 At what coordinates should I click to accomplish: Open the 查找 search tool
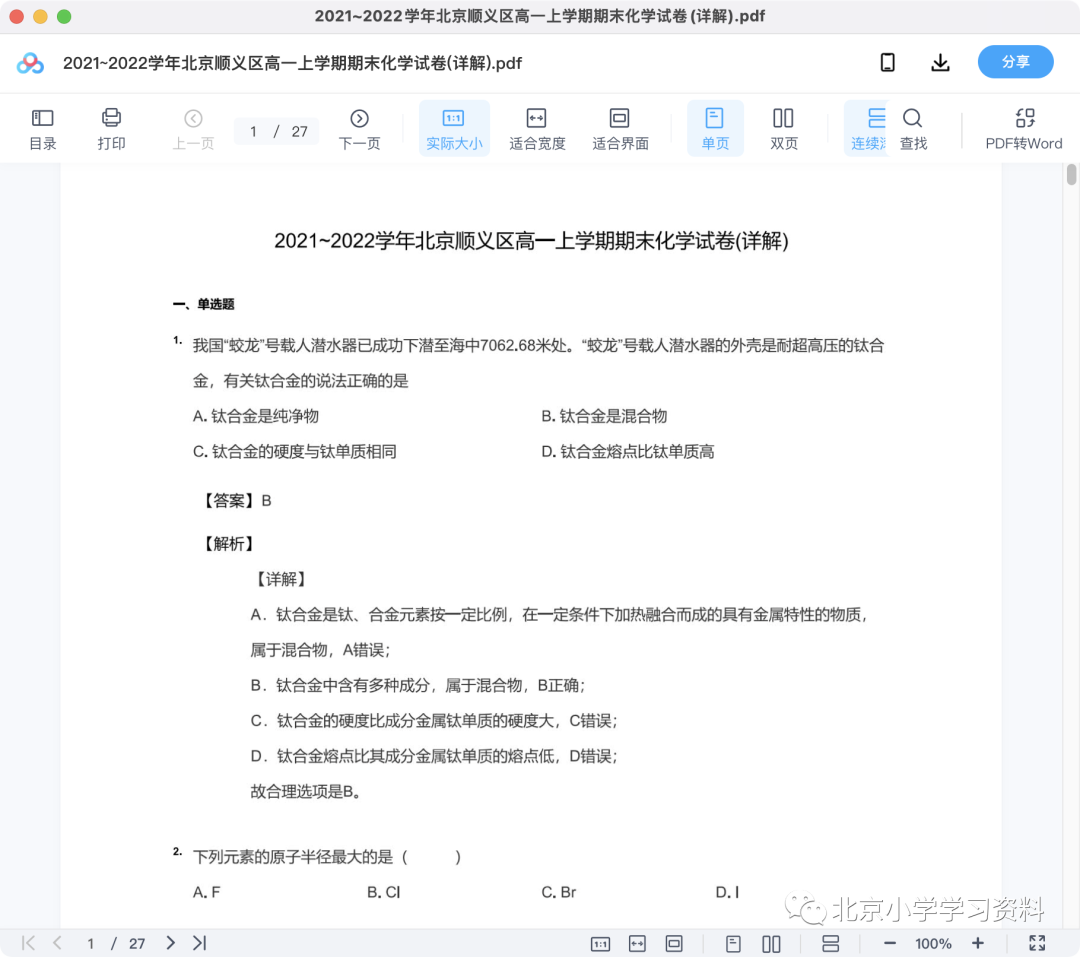(x=913, y=129)
